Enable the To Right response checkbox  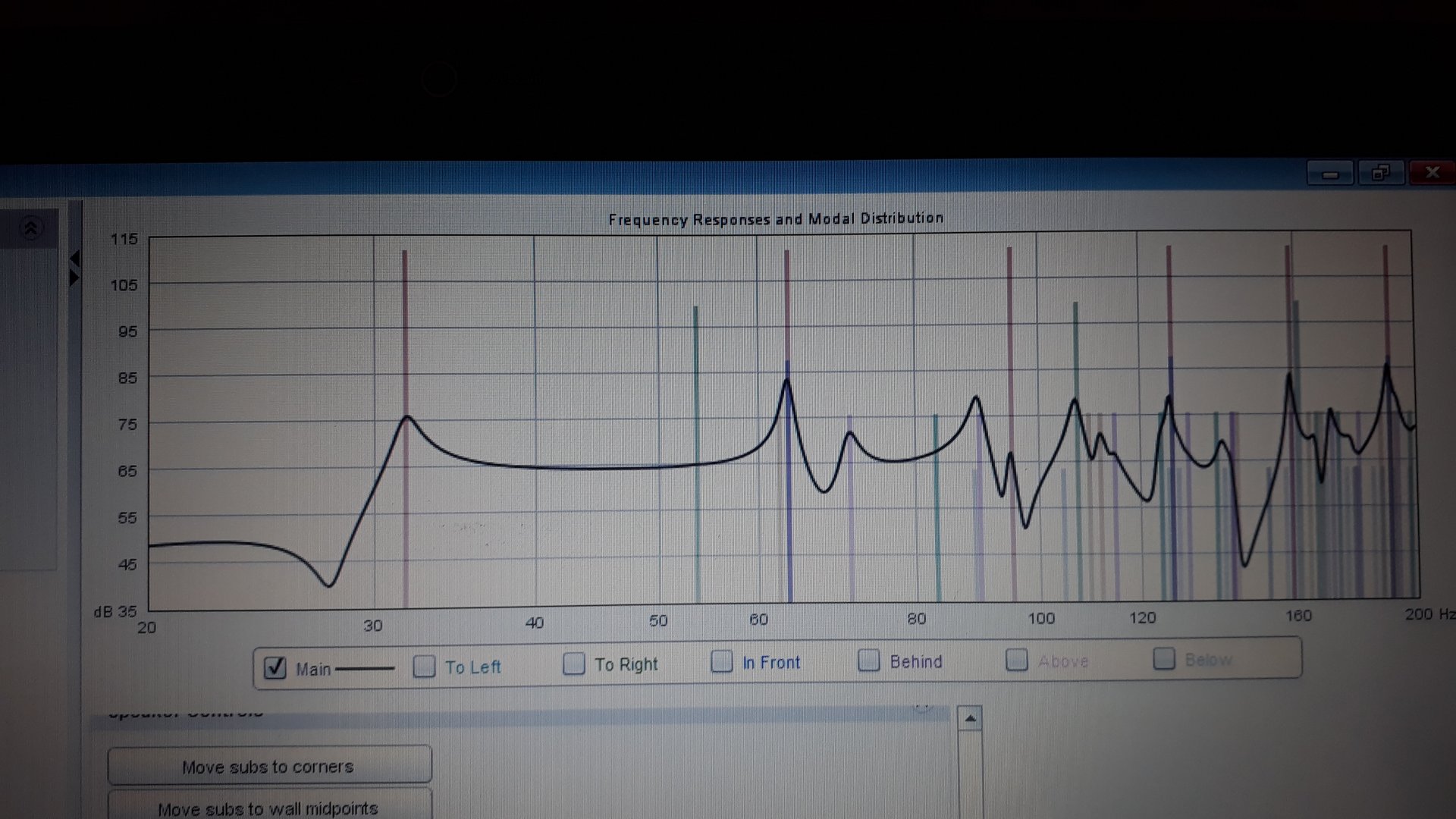[574, 664]
